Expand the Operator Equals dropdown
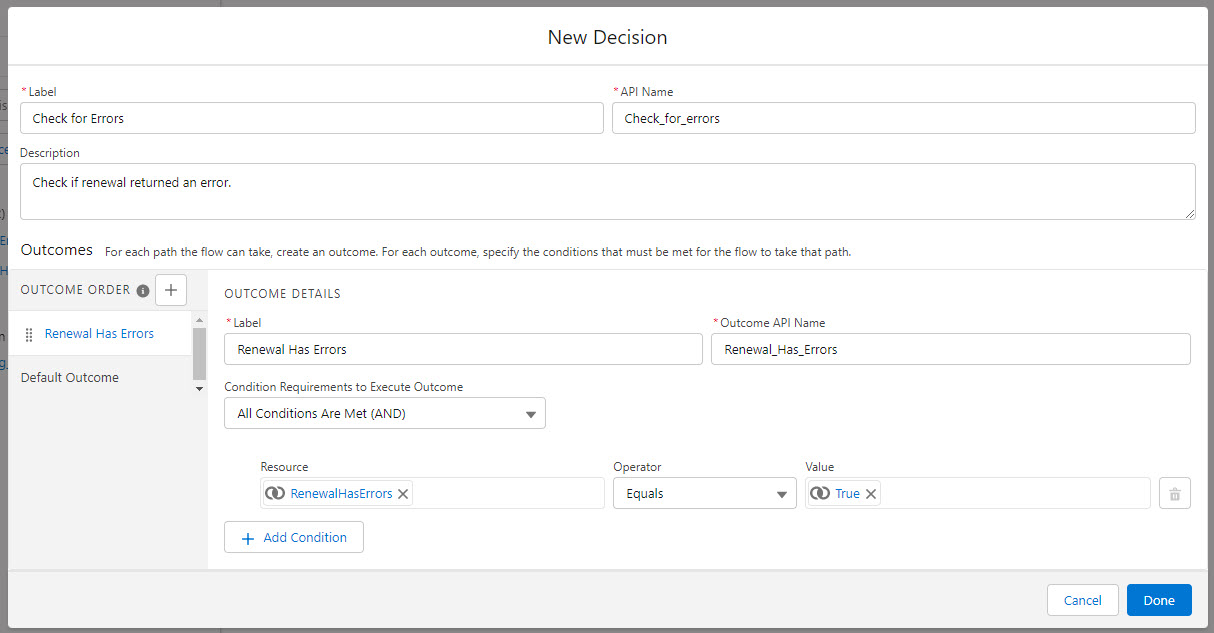Image resolution: width=1214 pixels, height=633 pixels. [704, 494]
